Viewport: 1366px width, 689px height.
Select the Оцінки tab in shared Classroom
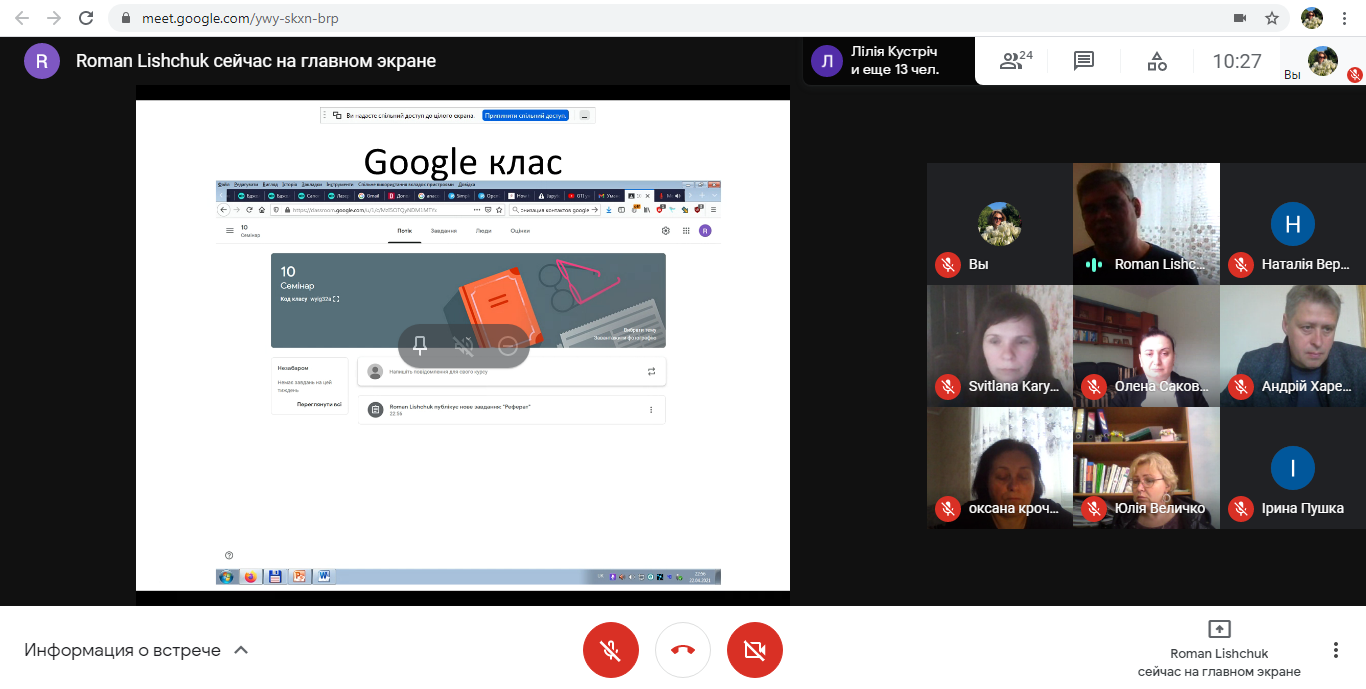pyautogui.click(x=520, y=231)
